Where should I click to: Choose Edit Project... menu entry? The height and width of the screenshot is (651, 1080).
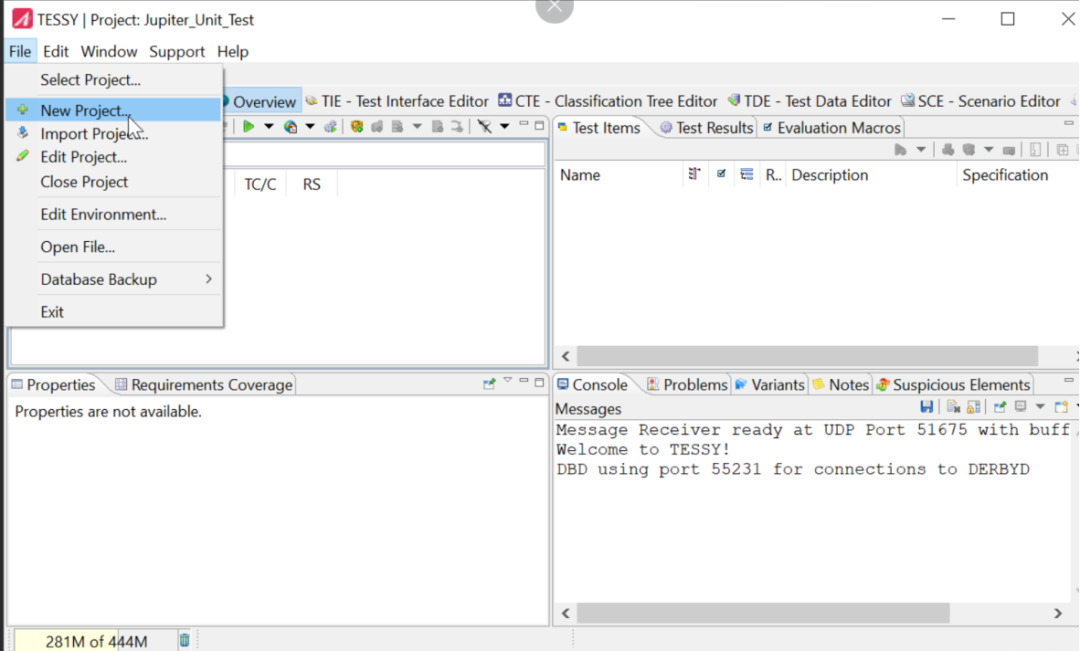[x=114, y=157]
